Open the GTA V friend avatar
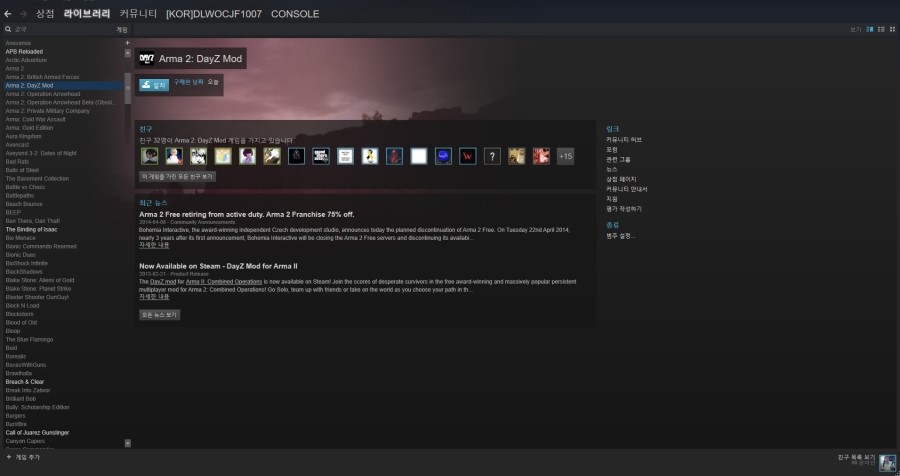The width and height of the screenshot is (900, 476). [x=321, y=156]
